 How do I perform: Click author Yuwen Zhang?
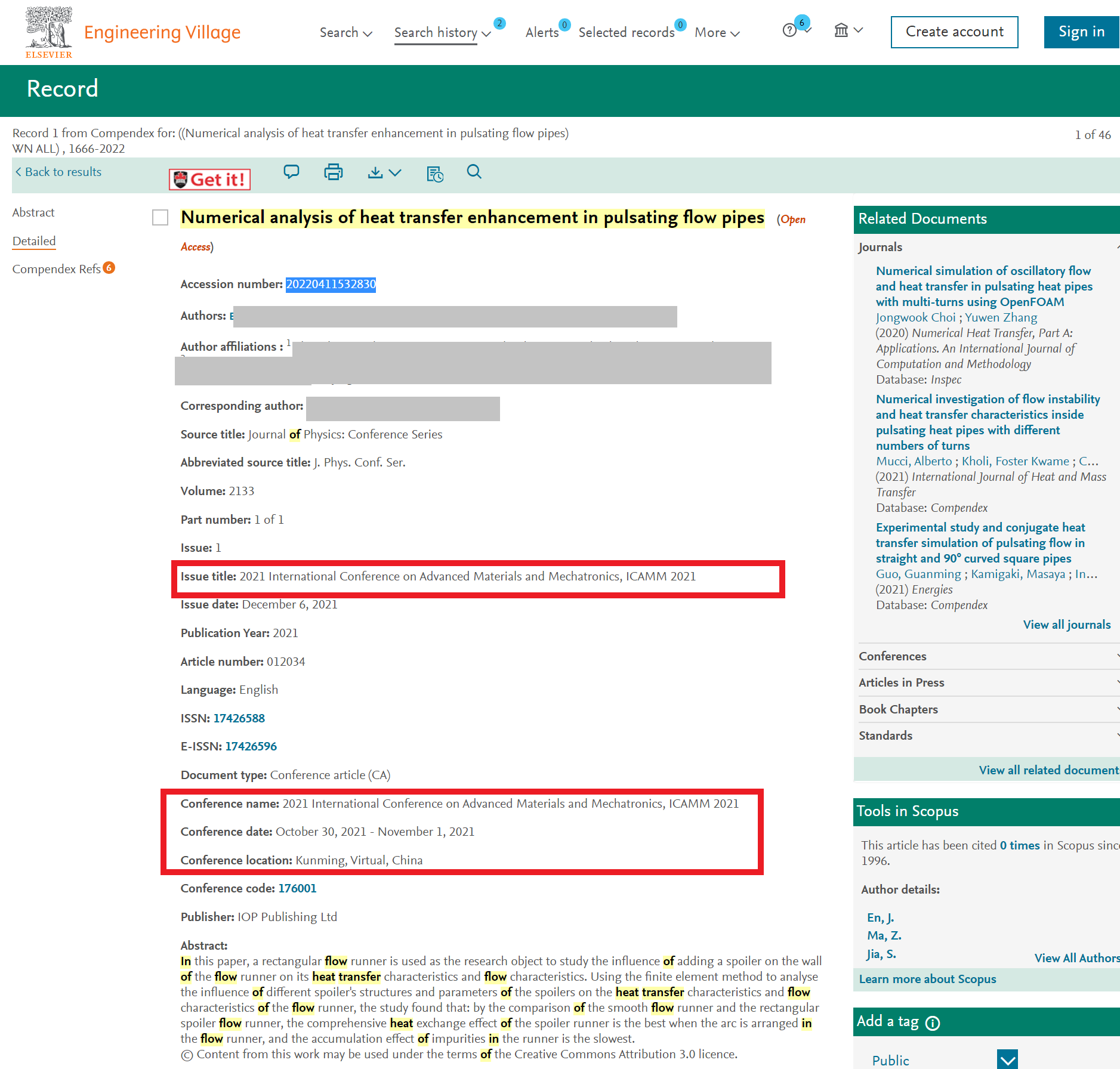click(1001, 317)
